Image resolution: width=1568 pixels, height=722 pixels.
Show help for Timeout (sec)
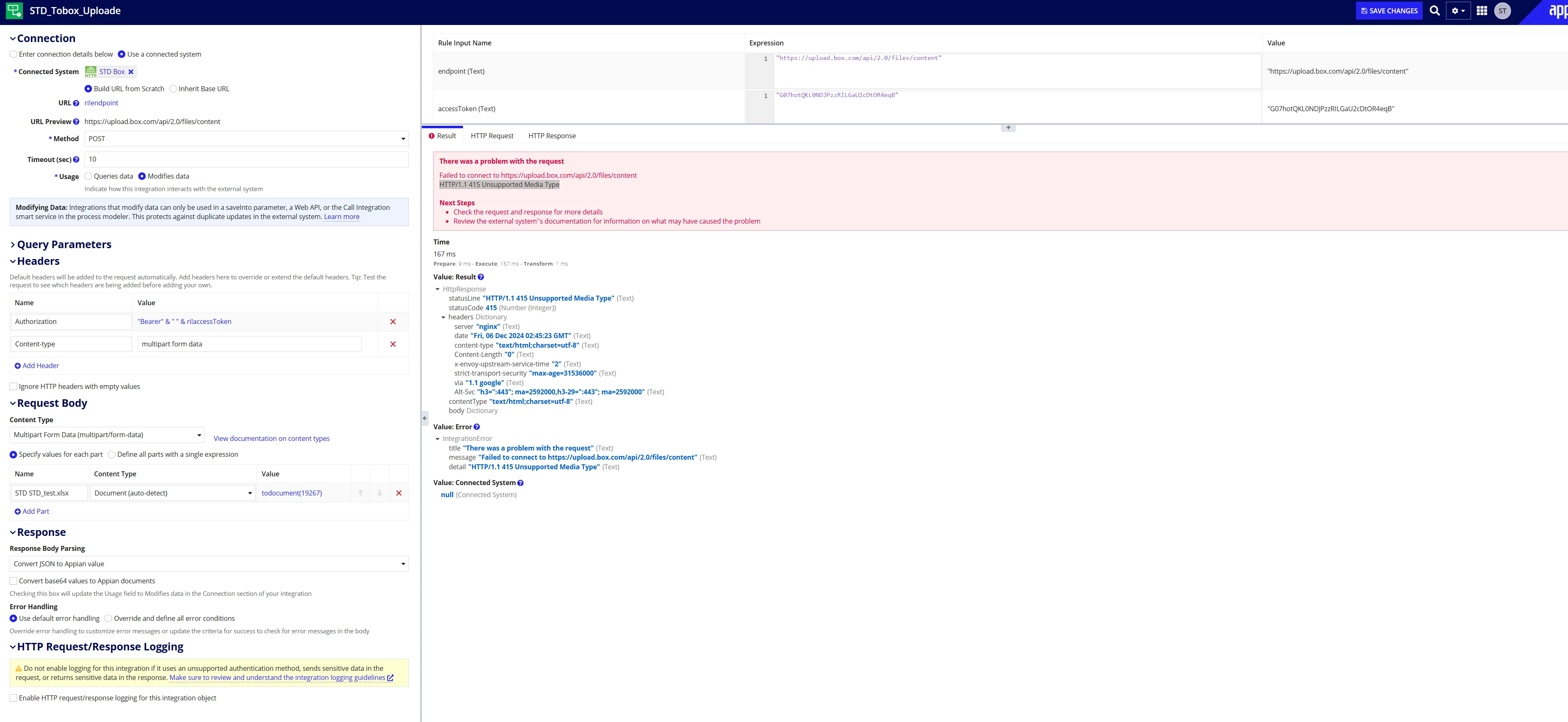tap(76, 159)
